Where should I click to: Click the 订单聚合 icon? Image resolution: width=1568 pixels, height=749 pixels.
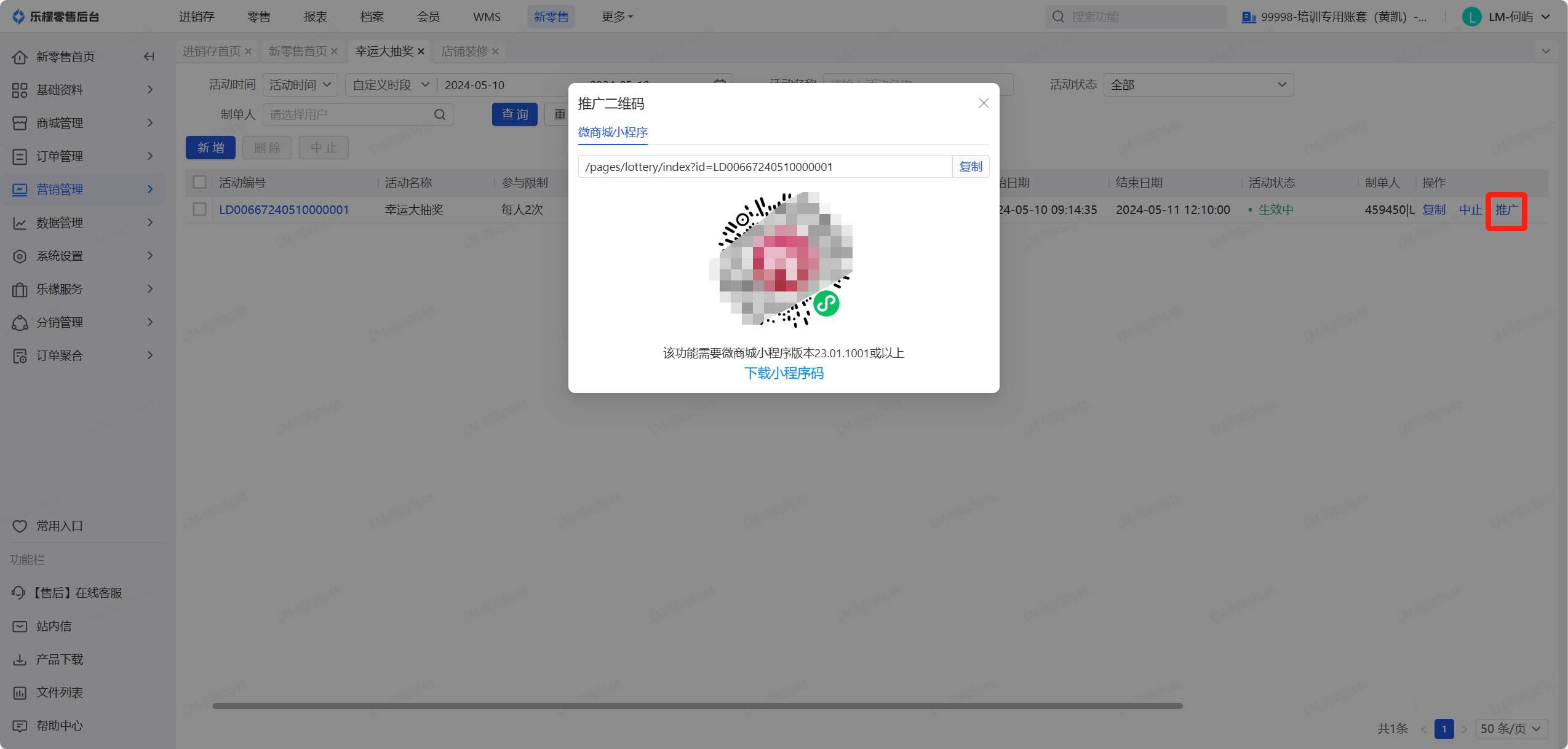point(20,355)
